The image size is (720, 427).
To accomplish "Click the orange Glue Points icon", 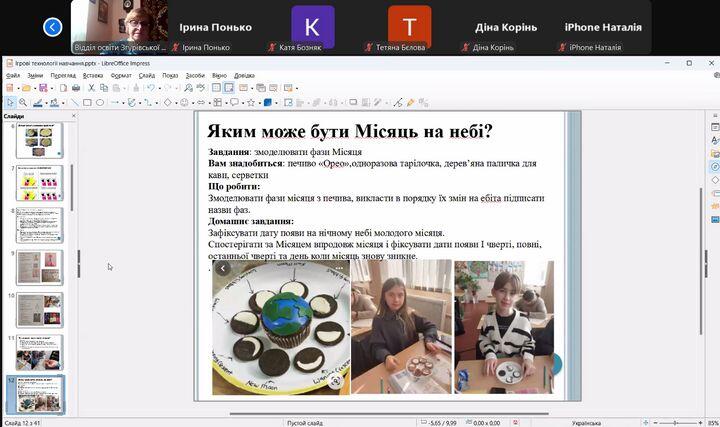I will [411, 102].
